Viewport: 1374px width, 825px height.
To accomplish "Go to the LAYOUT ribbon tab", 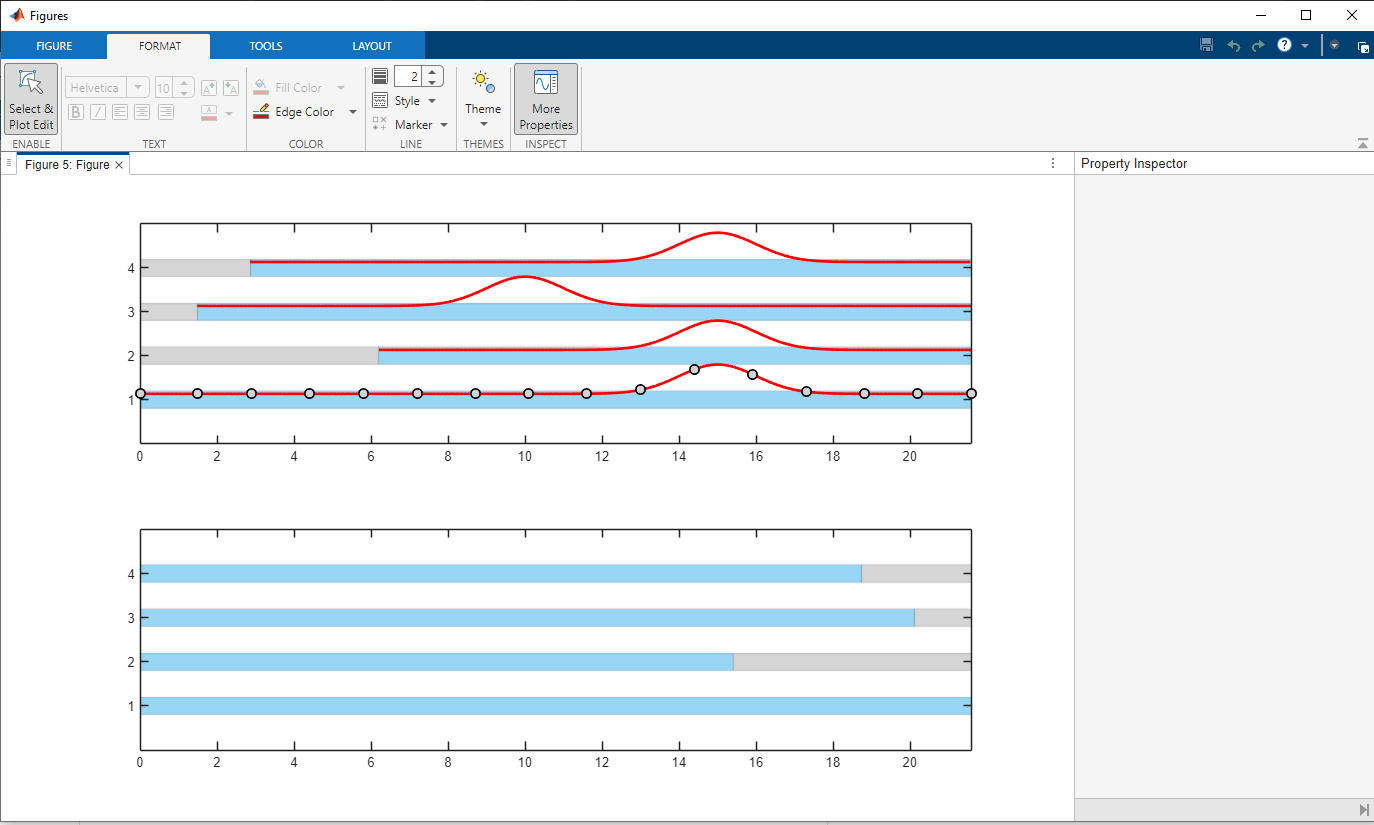I will (x=372, y=46).
